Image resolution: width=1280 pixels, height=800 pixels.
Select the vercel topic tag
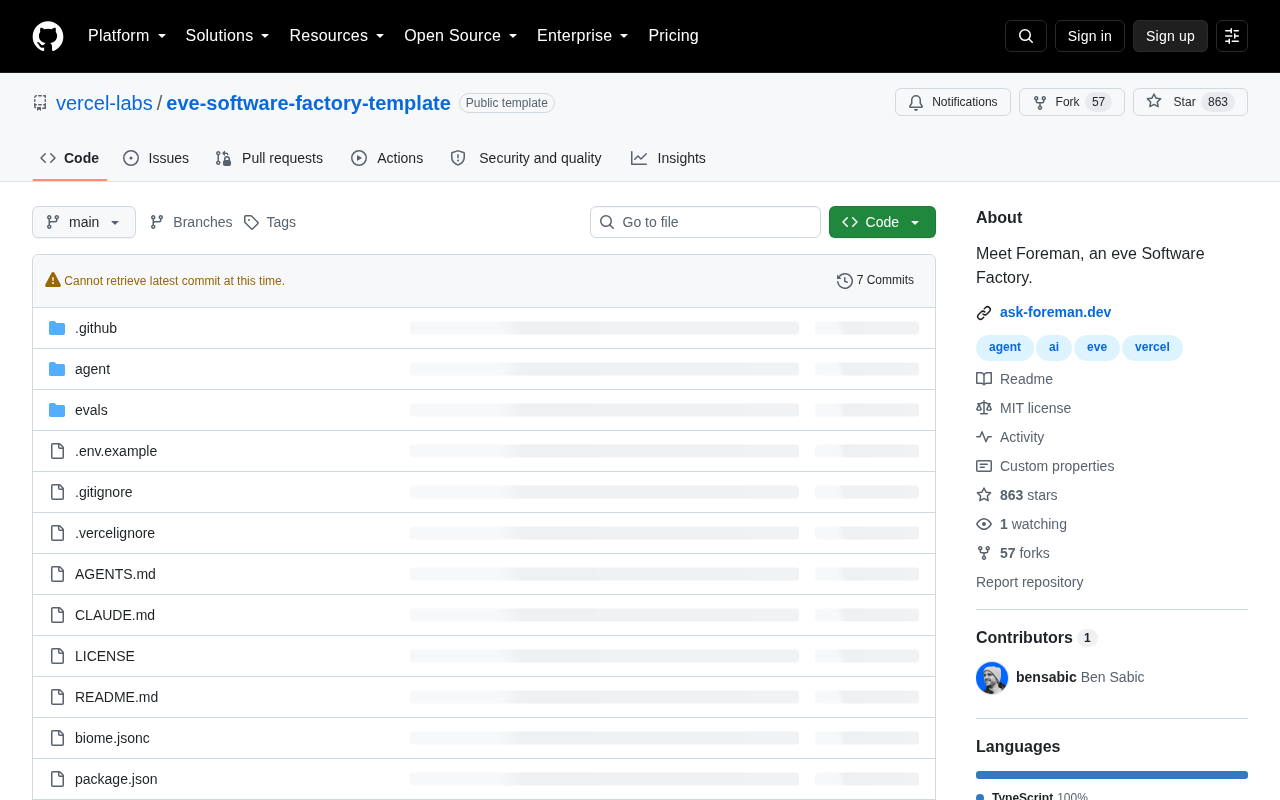pos(1152,347)
